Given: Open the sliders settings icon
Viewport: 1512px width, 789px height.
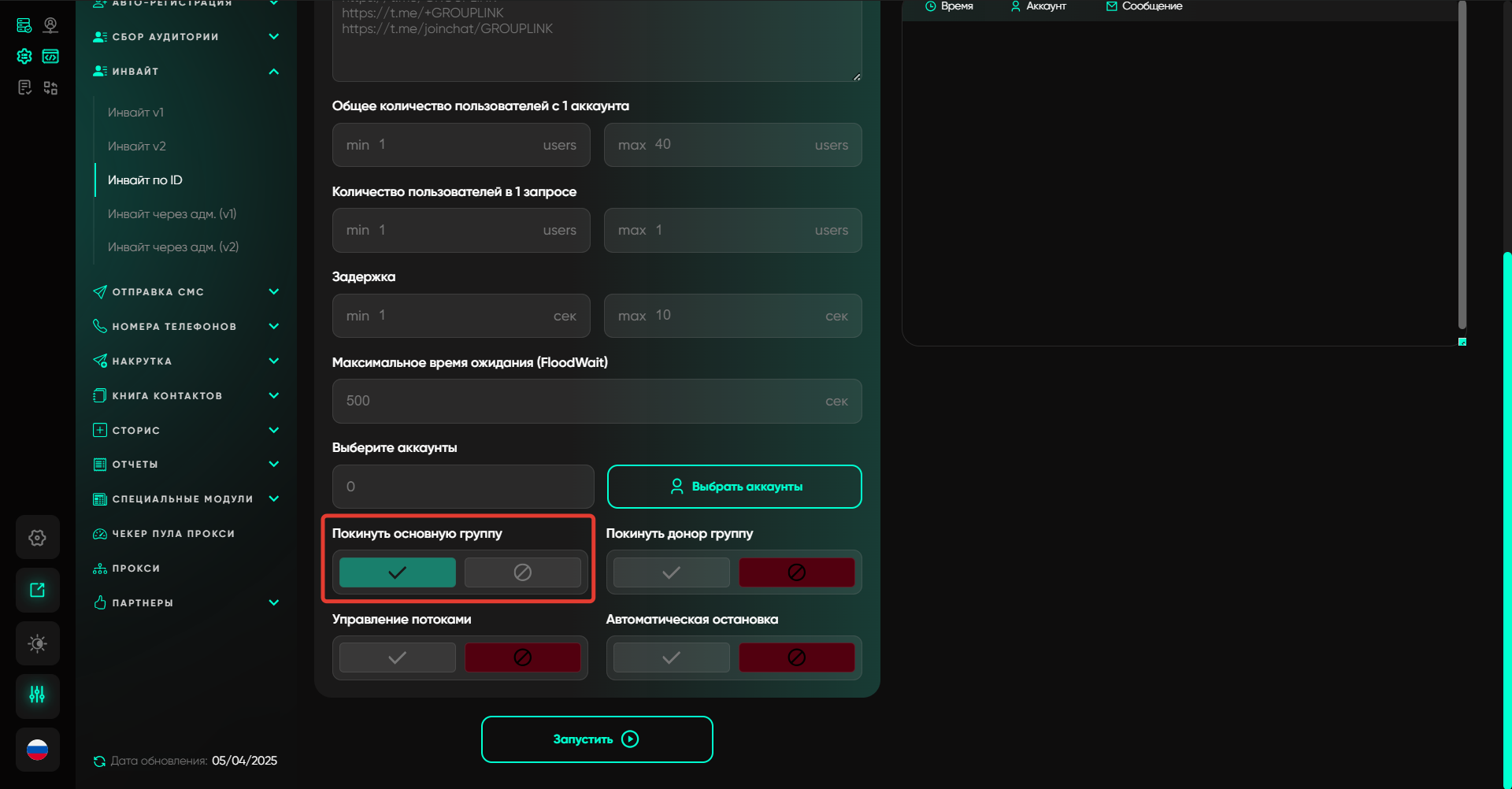Looking at the screenshot, I should click(x=37, y=695).
